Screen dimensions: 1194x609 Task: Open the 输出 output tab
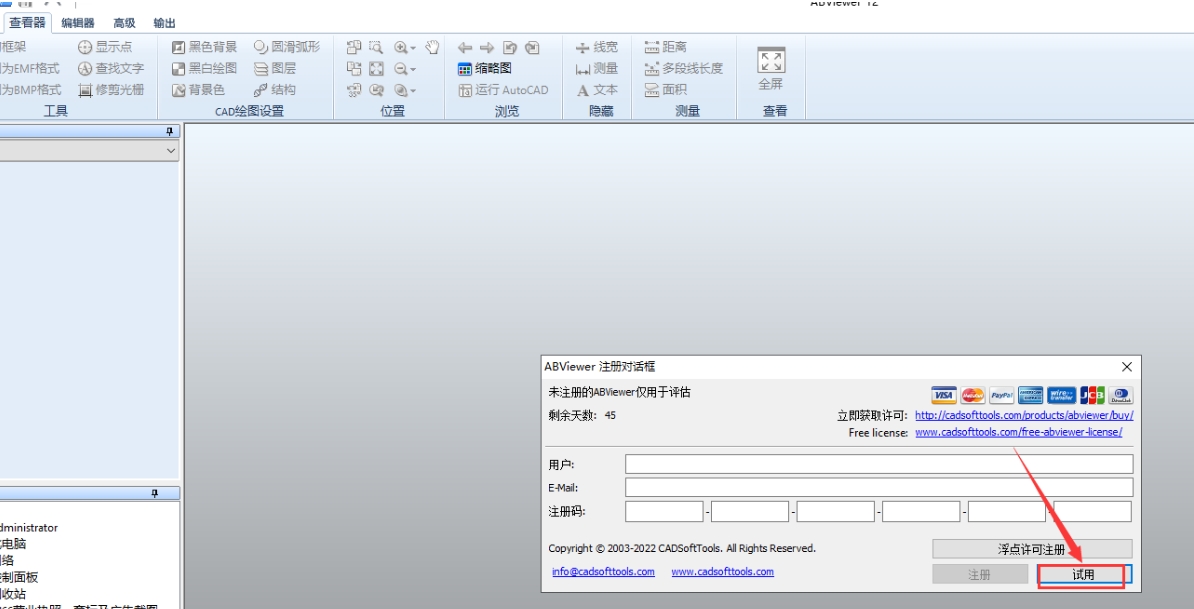point(164,23)
